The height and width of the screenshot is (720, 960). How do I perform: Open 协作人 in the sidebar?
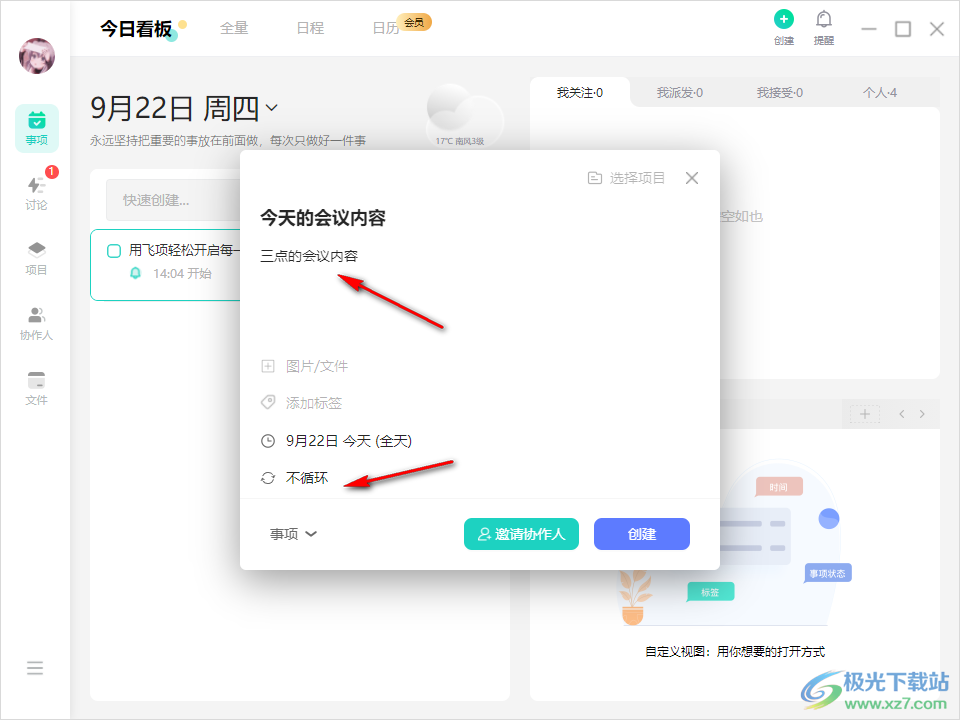click(36, 323)
